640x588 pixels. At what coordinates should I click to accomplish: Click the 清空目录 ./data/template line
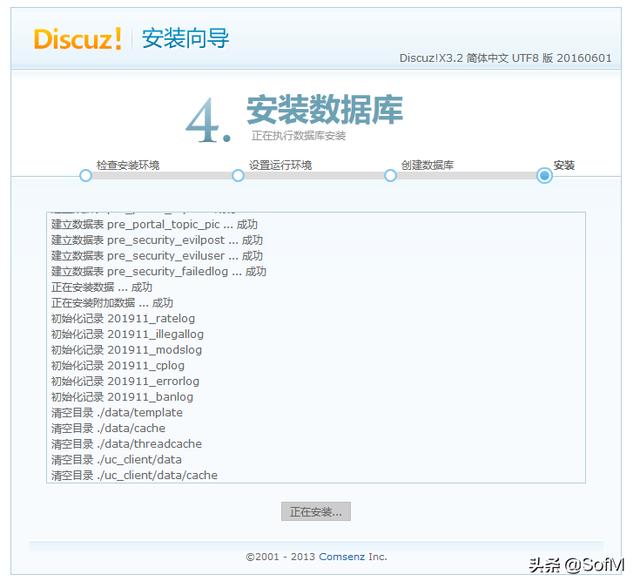pyautogui.click(x=117, y=413)
